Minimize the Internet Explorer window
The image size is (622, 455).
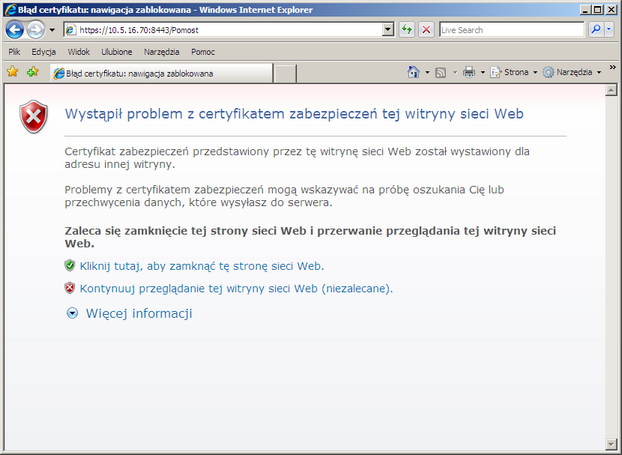pyautogui.click(x=586, y=10)
